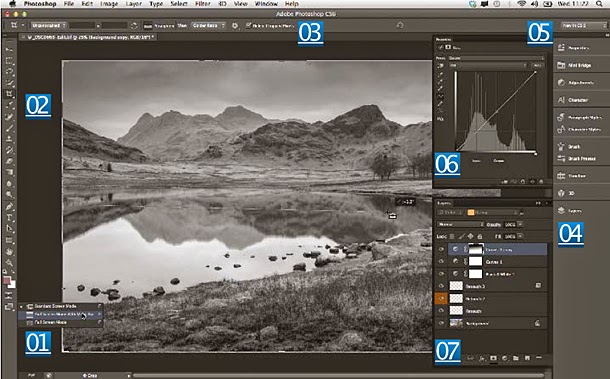
Task: Open the workspace switcher dropdown
Action: point(583,26)
